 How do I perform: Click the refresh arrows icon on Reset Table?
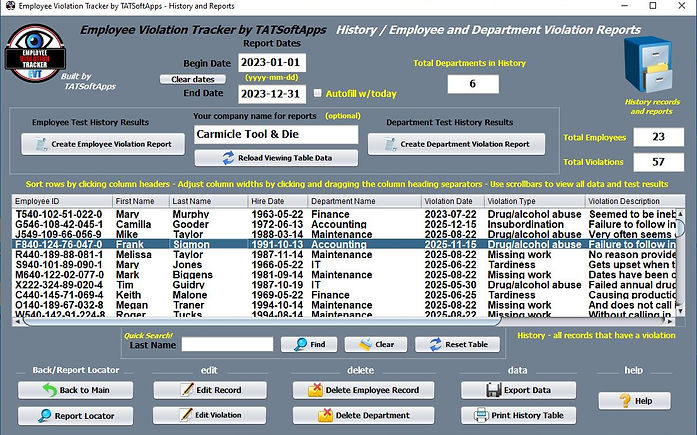click(x=435, y=344)
